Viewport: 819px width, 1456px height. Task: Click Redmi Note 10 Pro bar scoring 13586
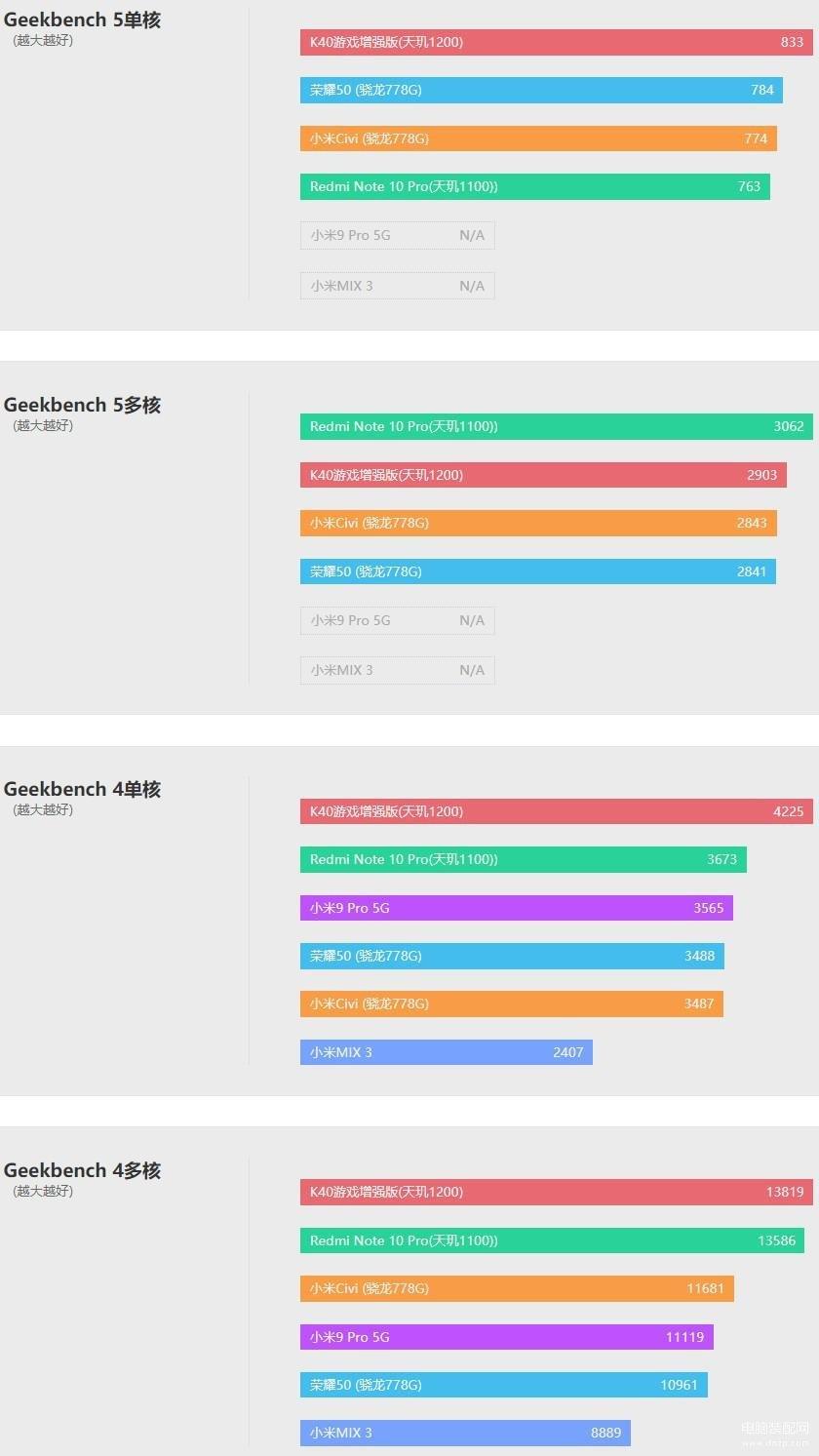552,1240
